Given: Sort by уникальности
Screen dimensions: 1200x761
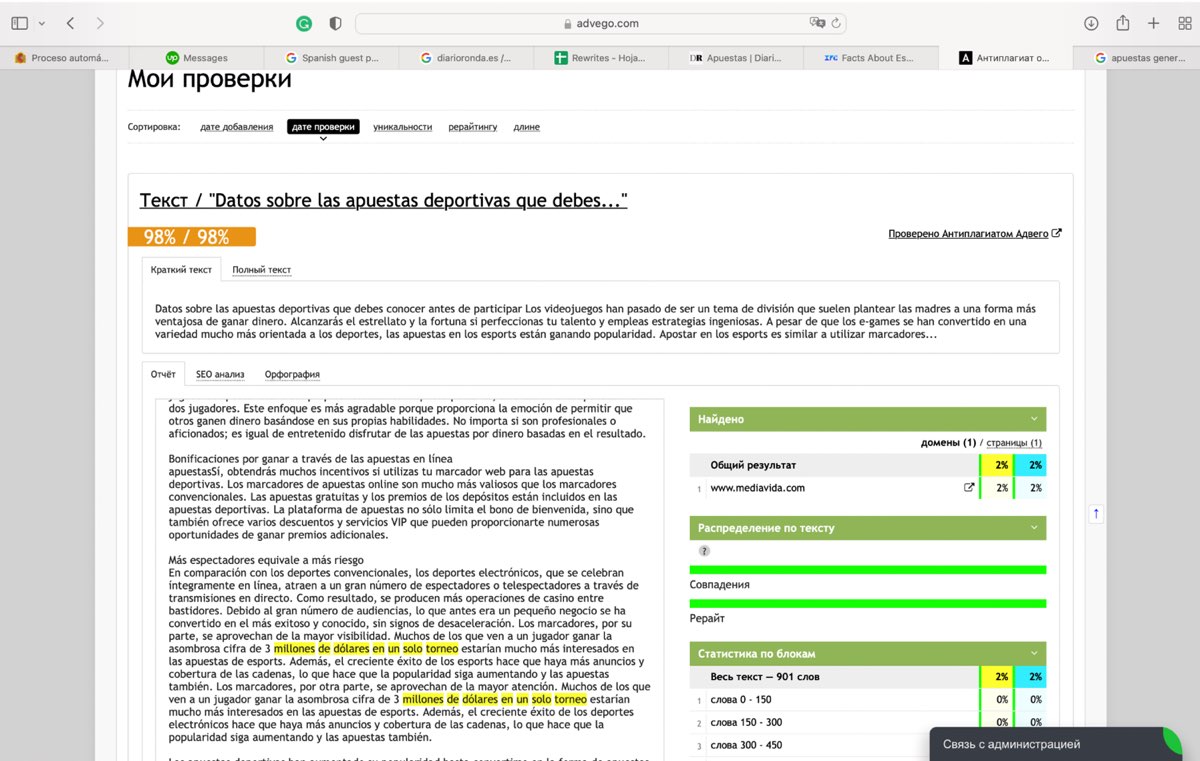Looking at the screenshot, I should point(403,127).
